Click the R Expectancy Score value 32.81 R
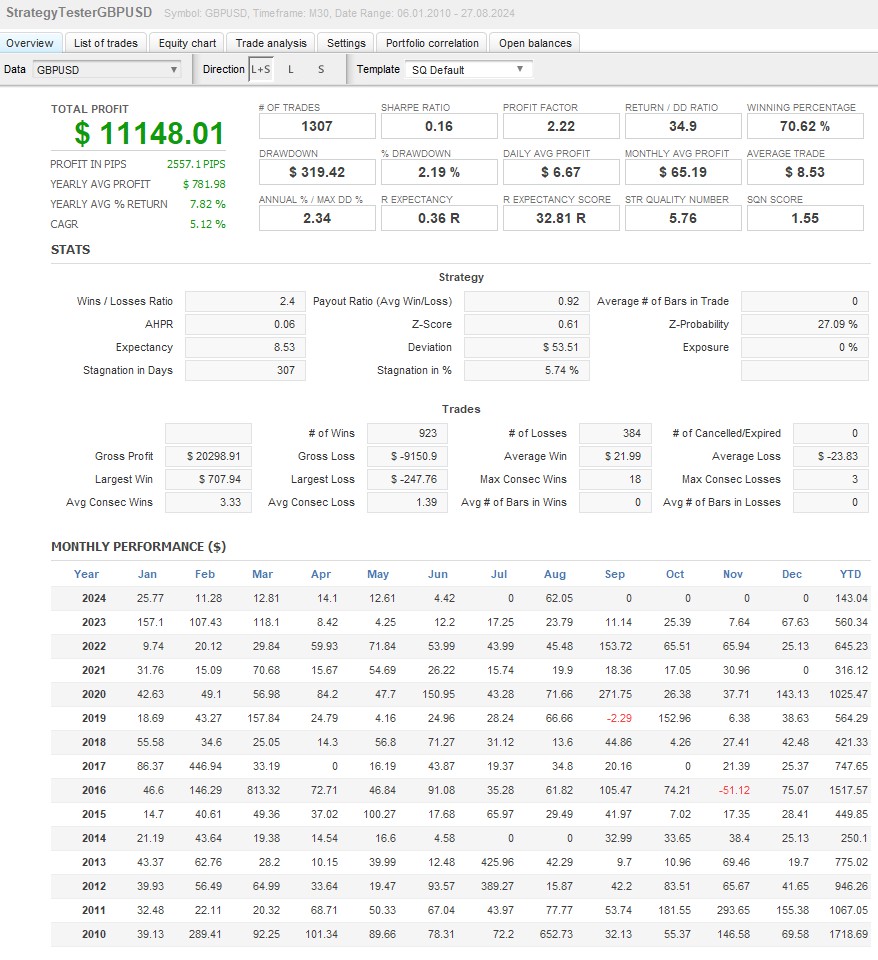This screenshot has width=878, height=960. click(561, 219)
